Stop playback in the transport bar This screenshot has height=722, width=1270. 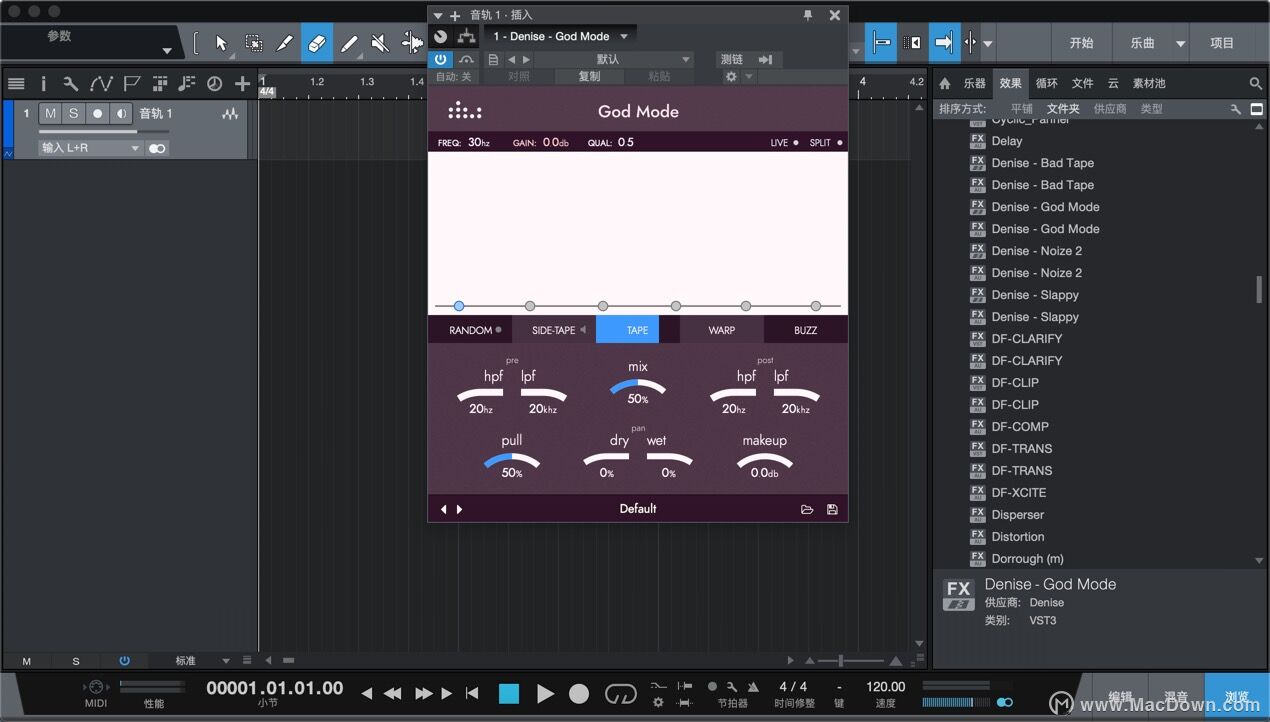point(509,693)
